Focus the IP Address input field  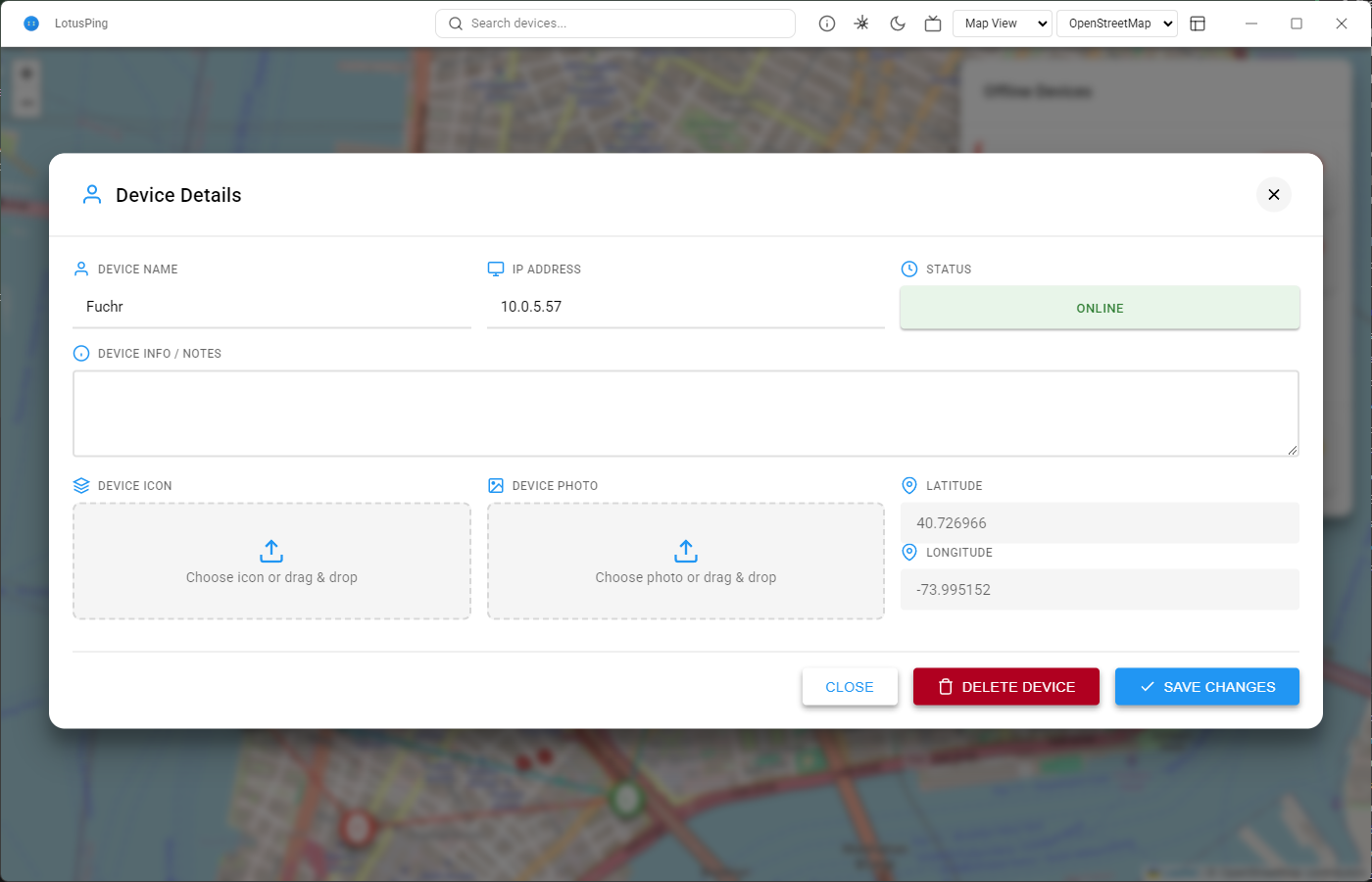click(x=686, y=307)
